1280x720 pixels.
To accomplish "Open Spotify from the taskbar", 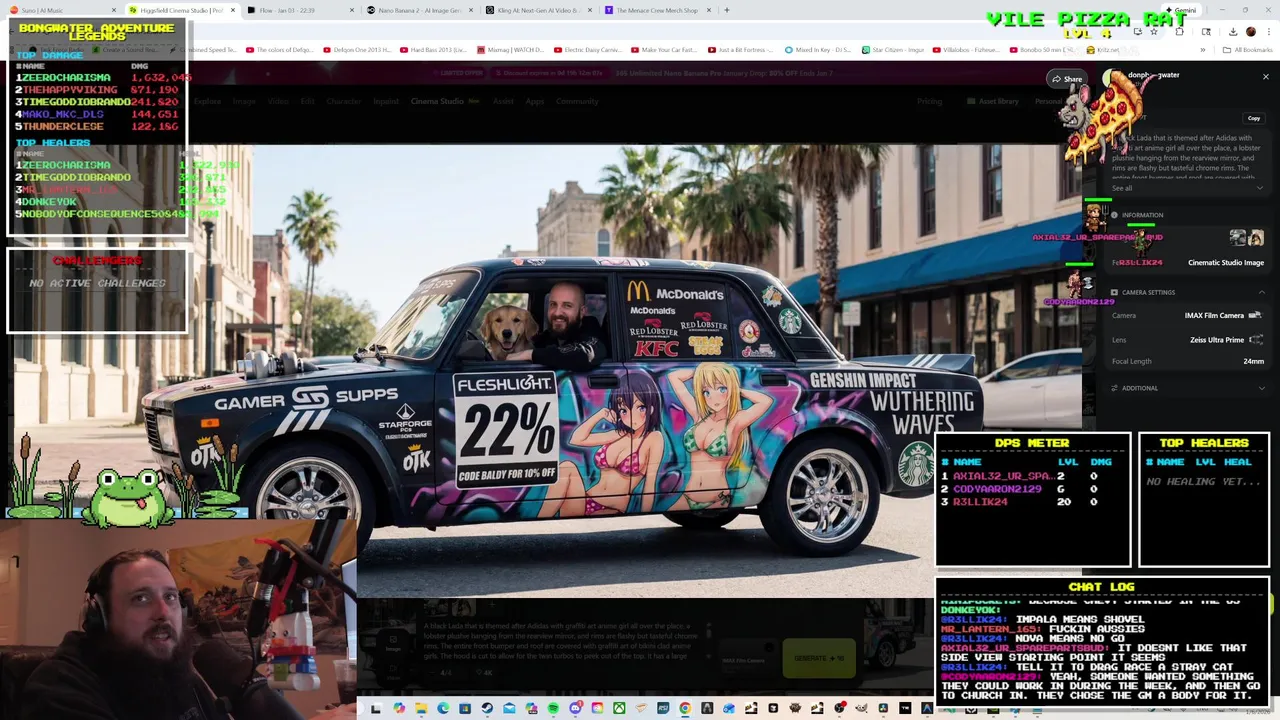I will pyautogui.click(x=553, y=708).
